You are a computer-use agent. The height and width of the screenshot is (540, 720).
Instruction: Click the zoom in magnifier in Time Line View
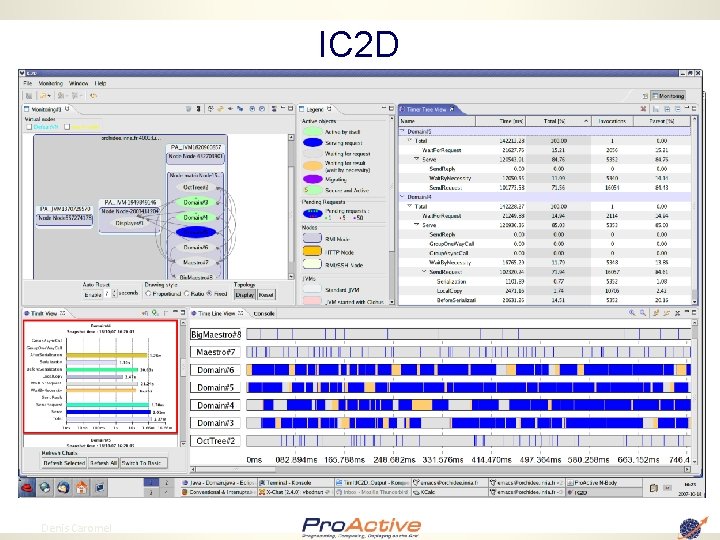[632, 313]
